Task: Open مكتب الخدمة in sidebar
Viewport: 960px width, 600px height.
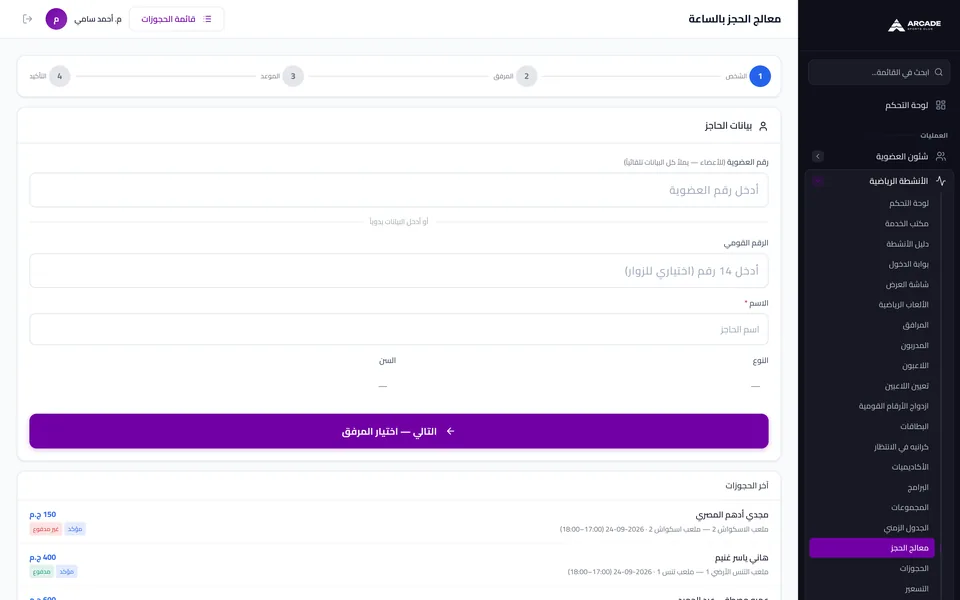Action: [907, 223]
